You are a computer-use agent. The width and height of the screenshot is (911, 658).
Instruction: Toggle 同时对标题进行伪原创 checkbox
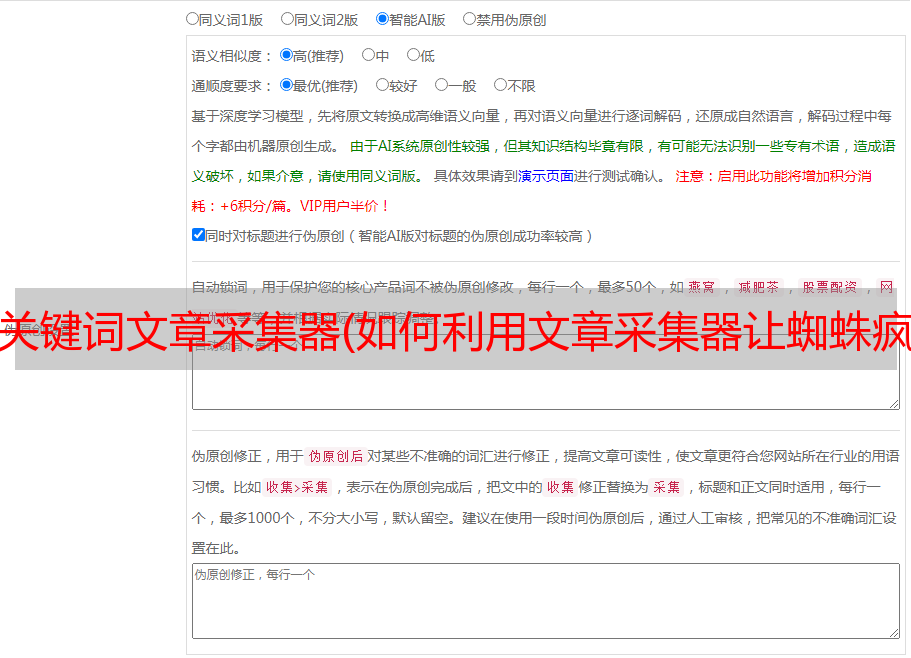(x=198, y=235)
